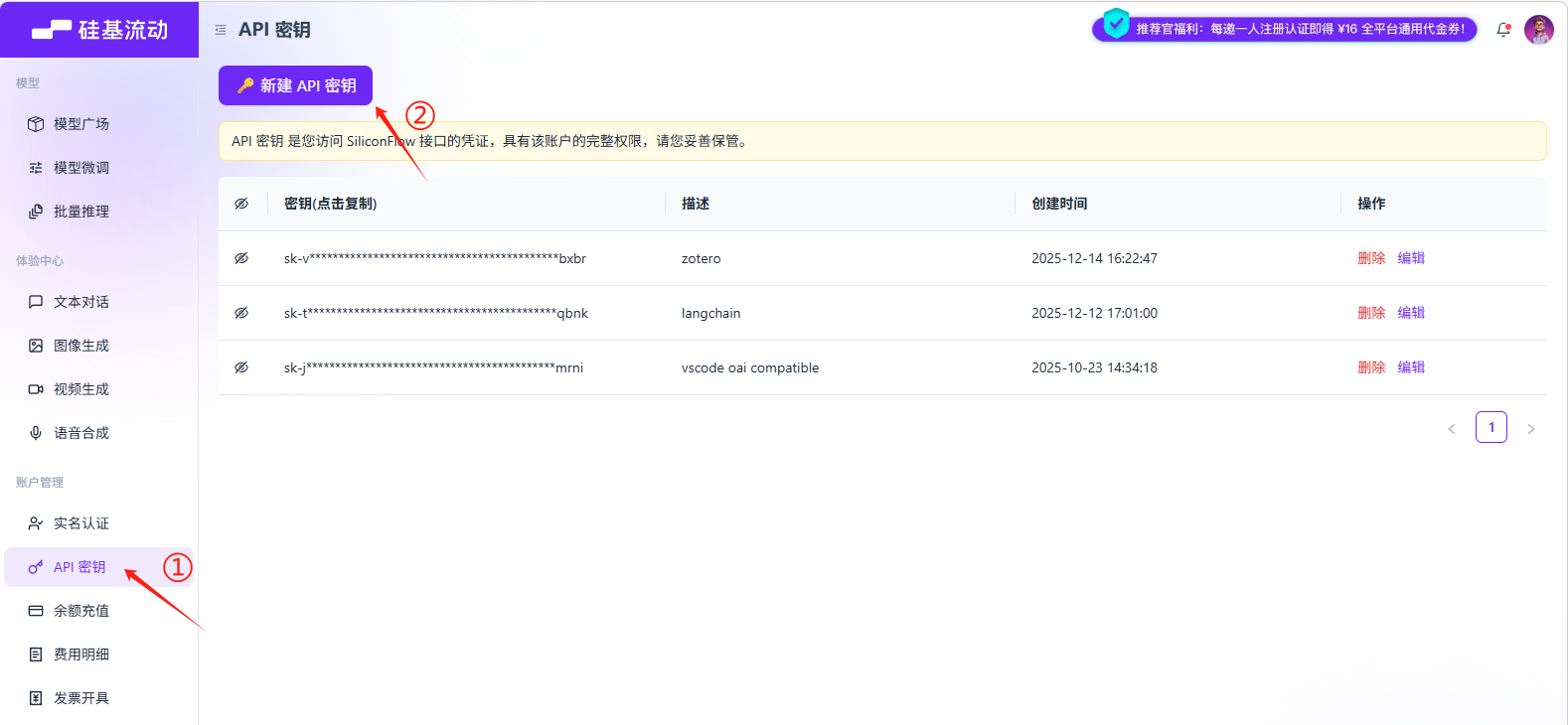Image resolution: width=1568 pixels, height=725 pixels.
Task: Edit the vscode oai compatible key
Action: click(x=1411, y=367)
